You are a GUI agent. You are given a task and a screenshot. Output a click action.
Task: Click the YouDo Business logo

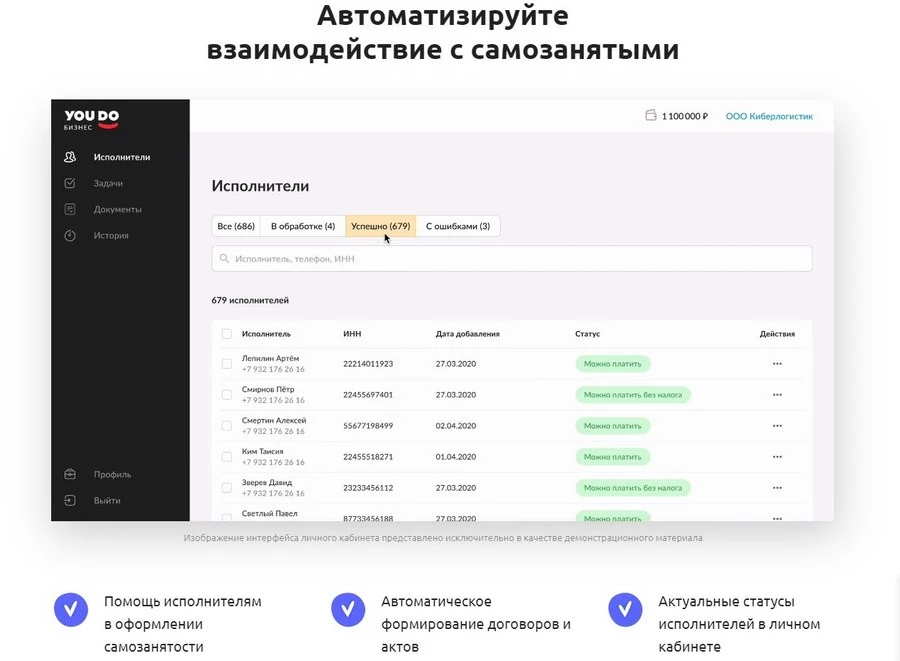pyautogui.click(x=91, y=120)
